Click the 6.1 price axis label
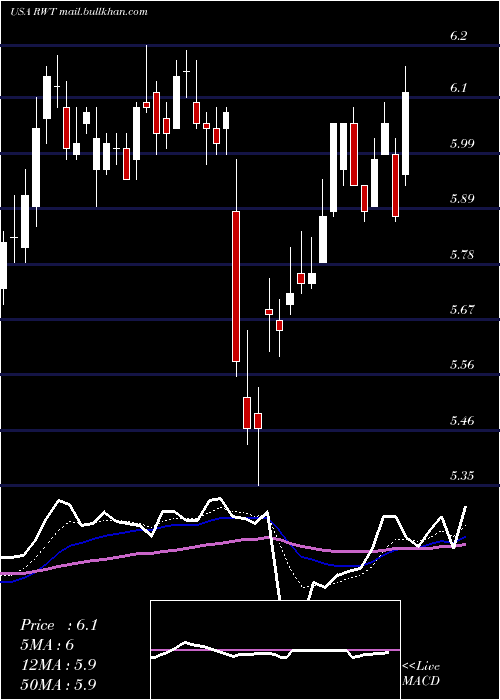This screenshot has height=700, width=500. pos(458,88)
